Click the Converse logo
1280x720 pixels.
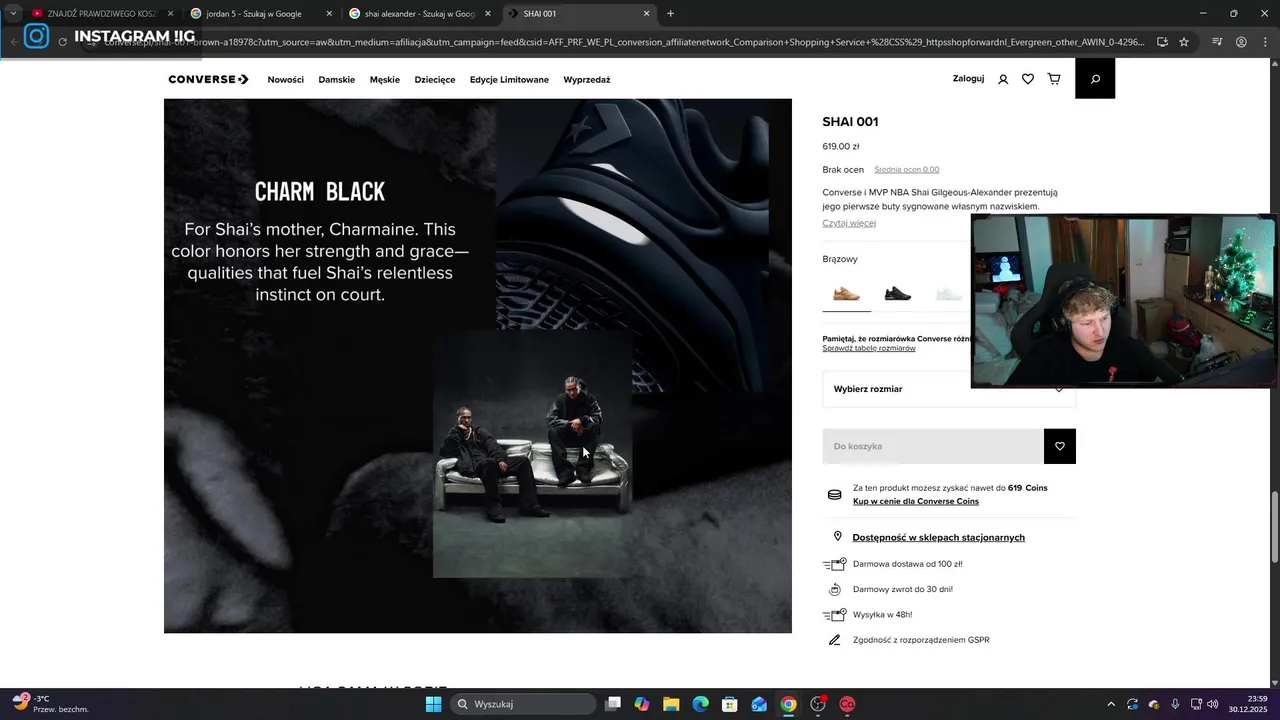(208, 79)
